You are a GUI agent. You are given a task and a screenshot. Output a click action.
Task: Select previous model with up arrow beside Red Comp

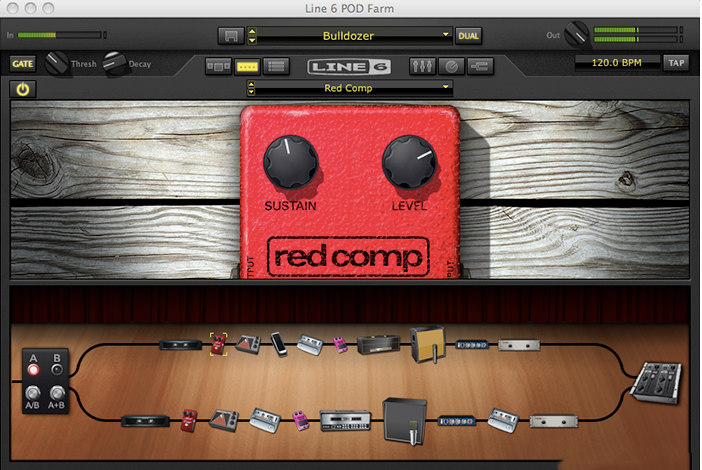251,84
